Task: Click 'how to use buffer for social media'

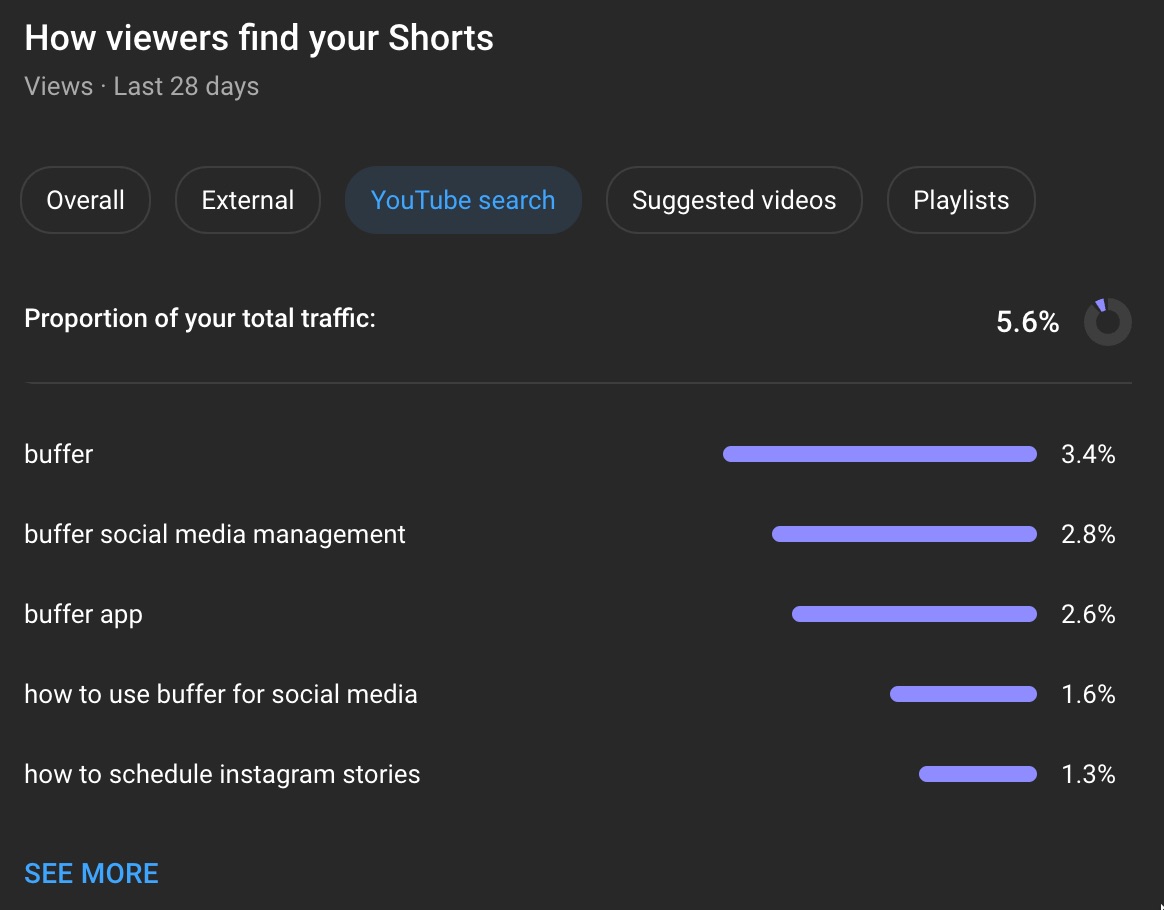Action: point(220,694)
